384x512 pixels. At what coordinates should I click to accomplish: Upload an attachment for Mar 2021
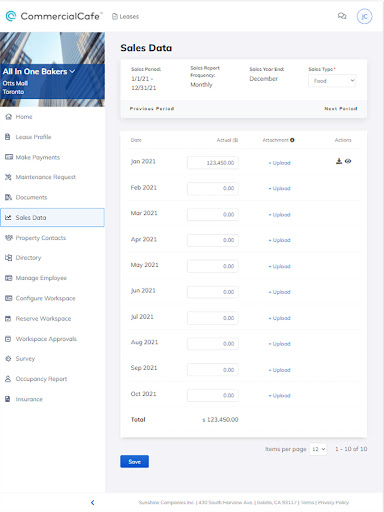click(280, 215)
